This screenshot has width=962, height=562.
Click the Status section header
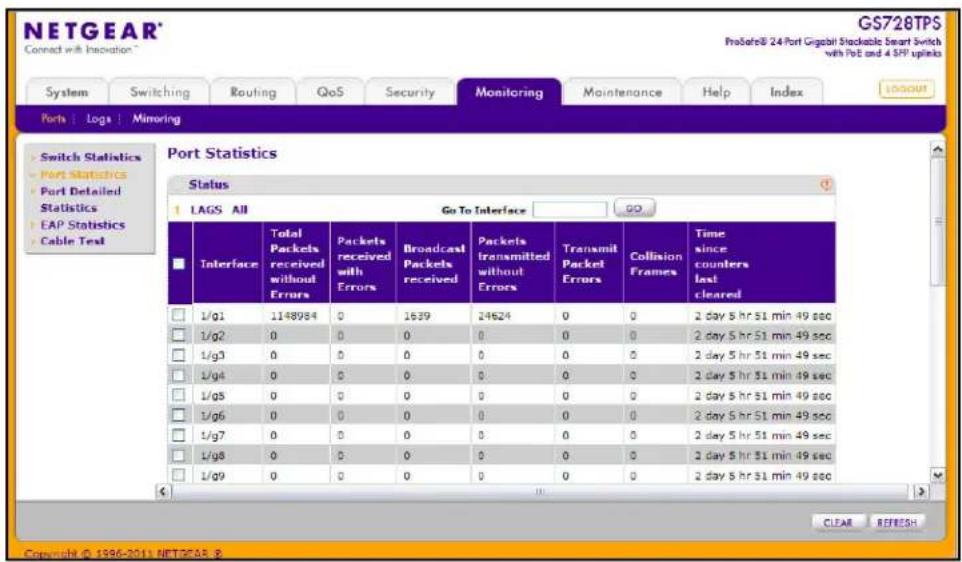(501, 185)
